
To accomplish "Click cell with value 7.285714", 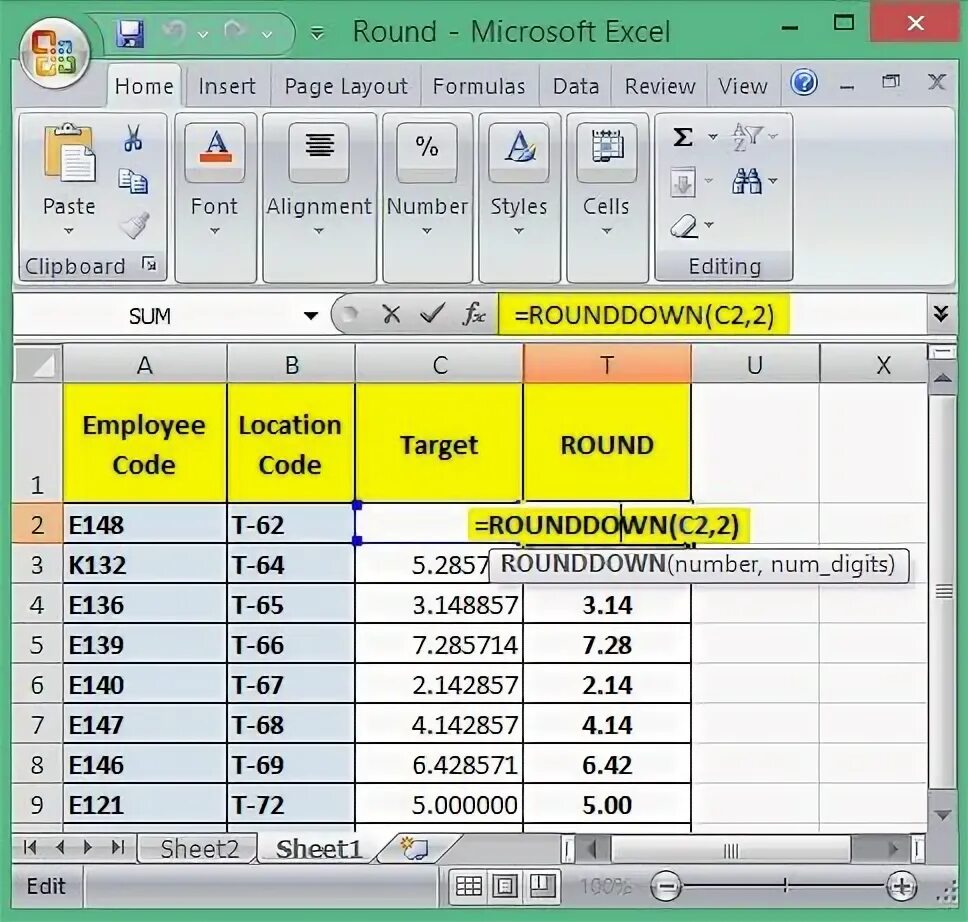I will click(439, 645).
